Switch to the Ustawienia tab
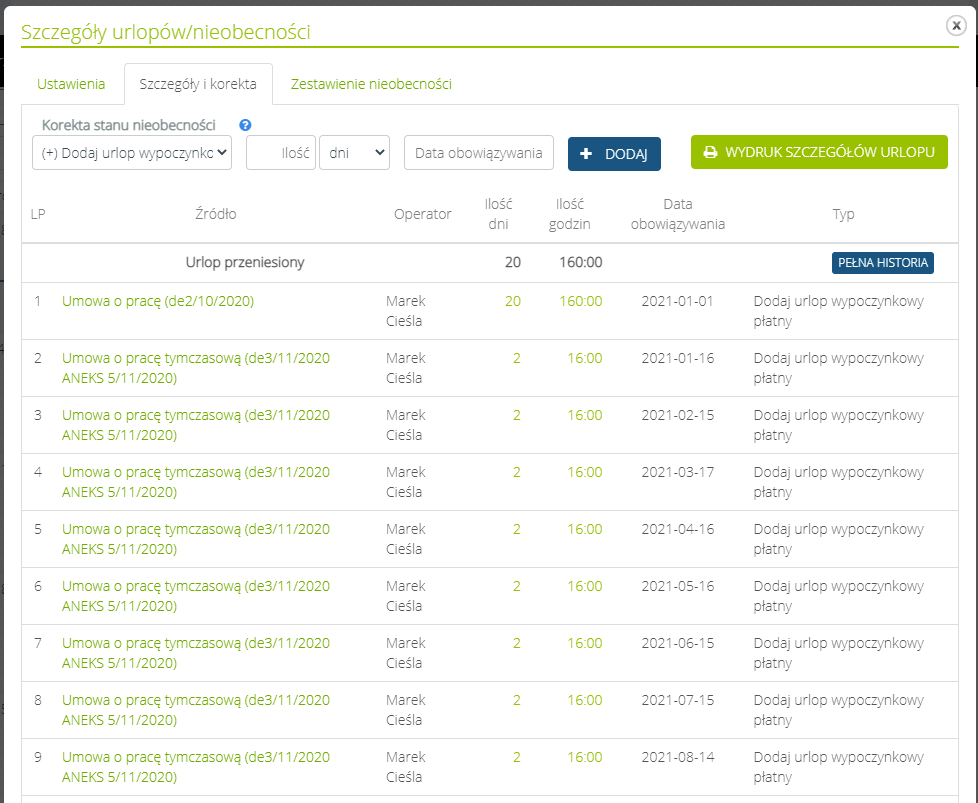This screenshot has height=803, width=978. tap(71, 84)
